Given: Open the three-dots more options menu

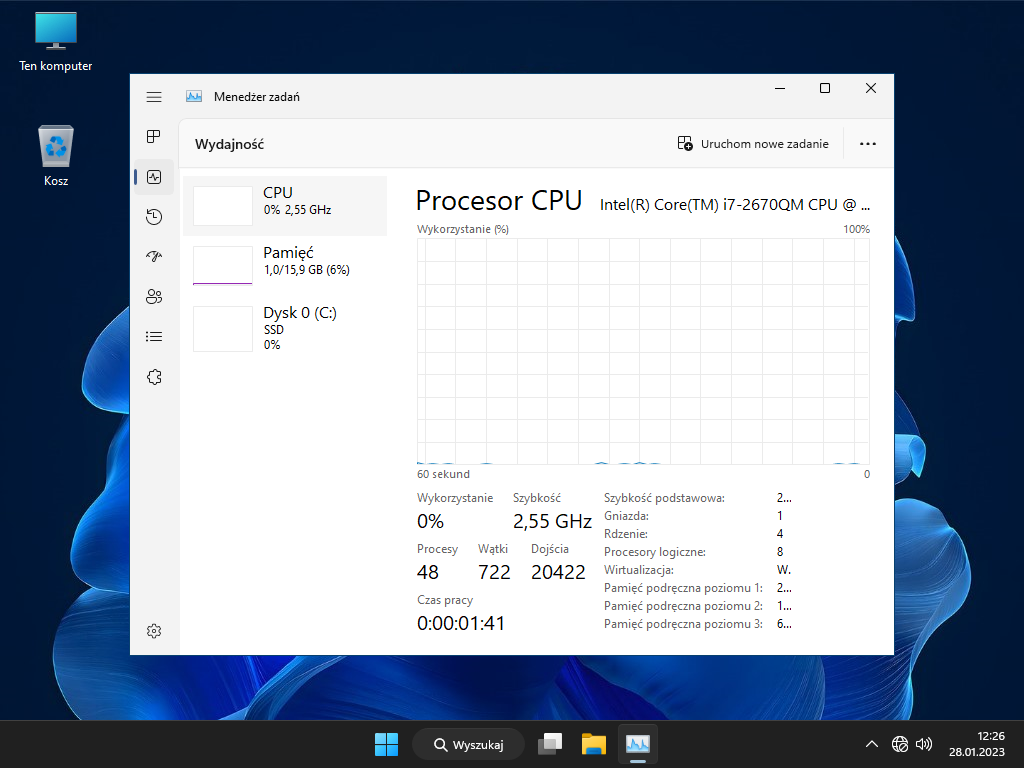Looking at the screenshot, I should click(x=868, y=144).
